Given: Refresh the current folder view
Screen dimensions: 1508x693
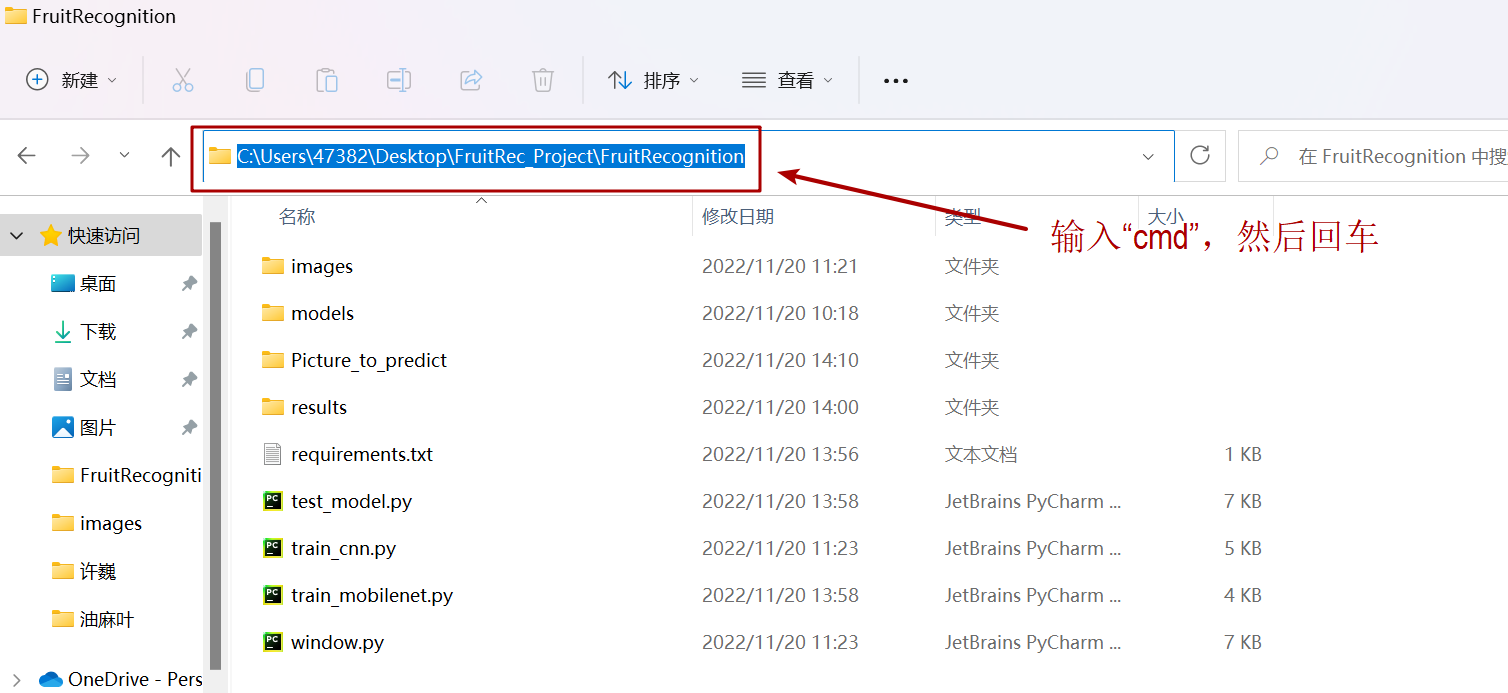Looking at the screenshot, I should pyautogui.click(x=1200, y=155).
